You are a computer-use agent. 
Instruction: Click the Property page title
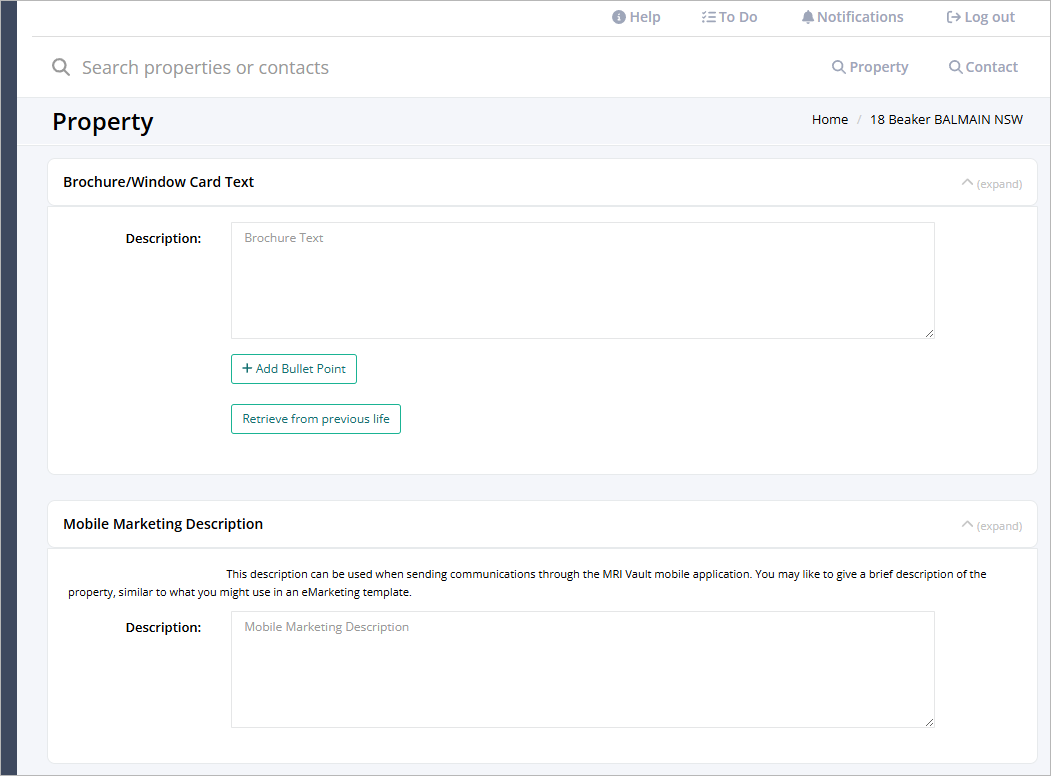(x=103, y=122)
